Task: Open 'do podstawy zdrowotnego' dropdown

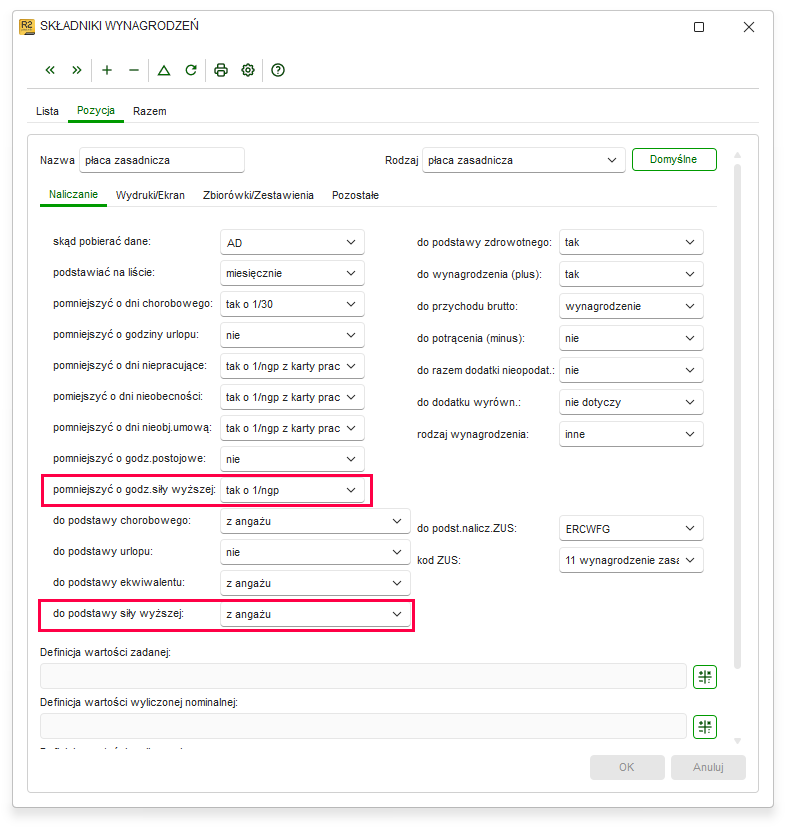Action: (x=631, y=242)
